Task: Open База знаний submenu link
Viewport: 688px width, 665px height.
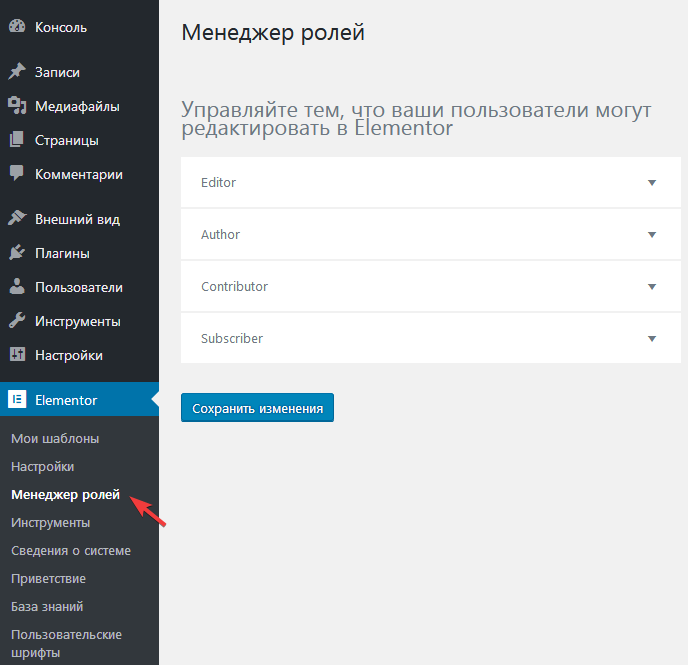Action: pyautogui.click(x=47, y=607)
